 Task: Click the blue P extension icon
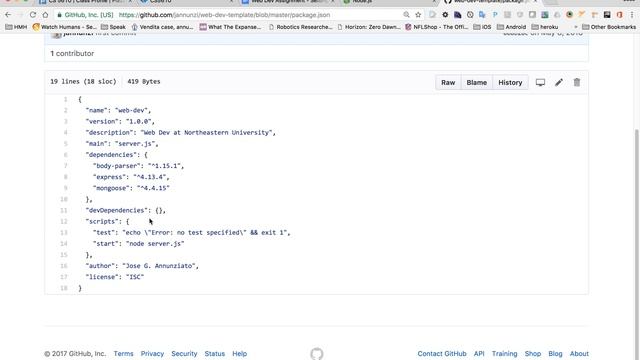coord(495,15)
